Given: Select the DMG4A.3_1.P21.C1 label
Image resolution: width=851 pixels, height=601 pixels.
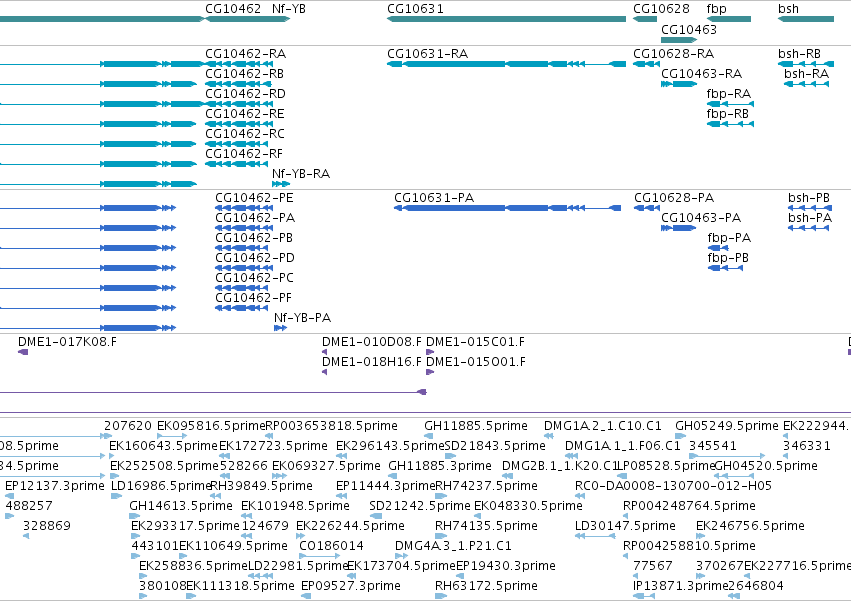Looking at the screenshot, I should click(x=453, y=546).
